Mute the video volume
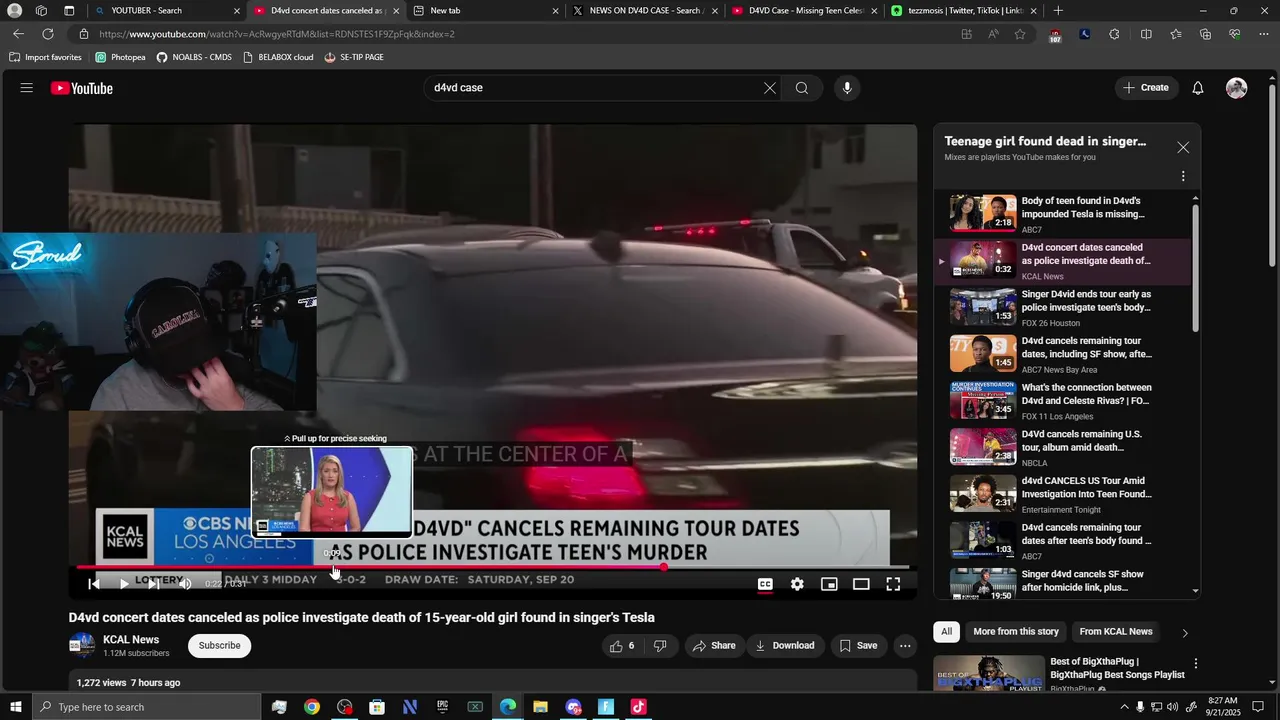The image size is (1280, 720). click(x=184, y=584)
